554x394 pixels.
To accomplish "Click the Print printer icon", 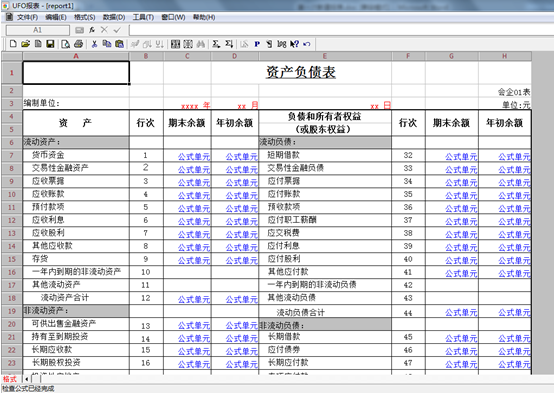I will [78, 44].
